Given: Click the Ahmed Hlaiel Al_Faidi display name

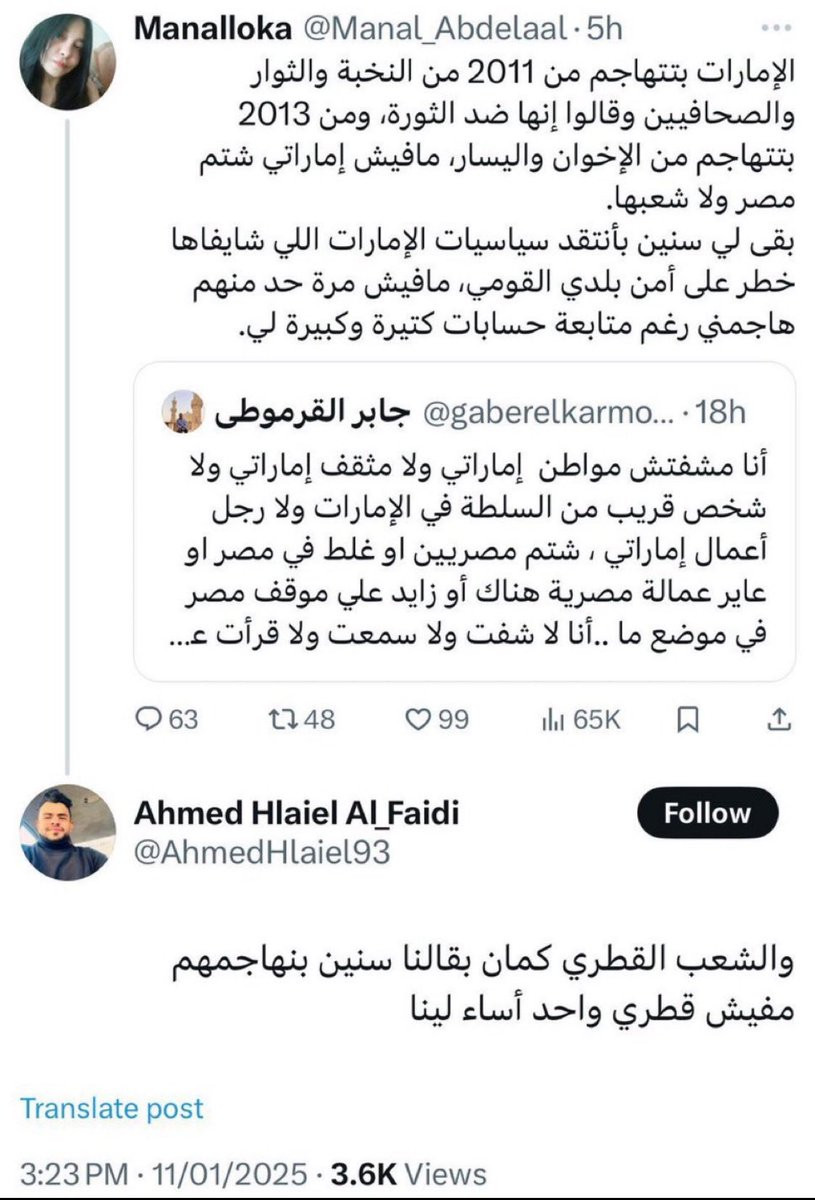Looking at the screenshot, I should [x=296, y=813].
